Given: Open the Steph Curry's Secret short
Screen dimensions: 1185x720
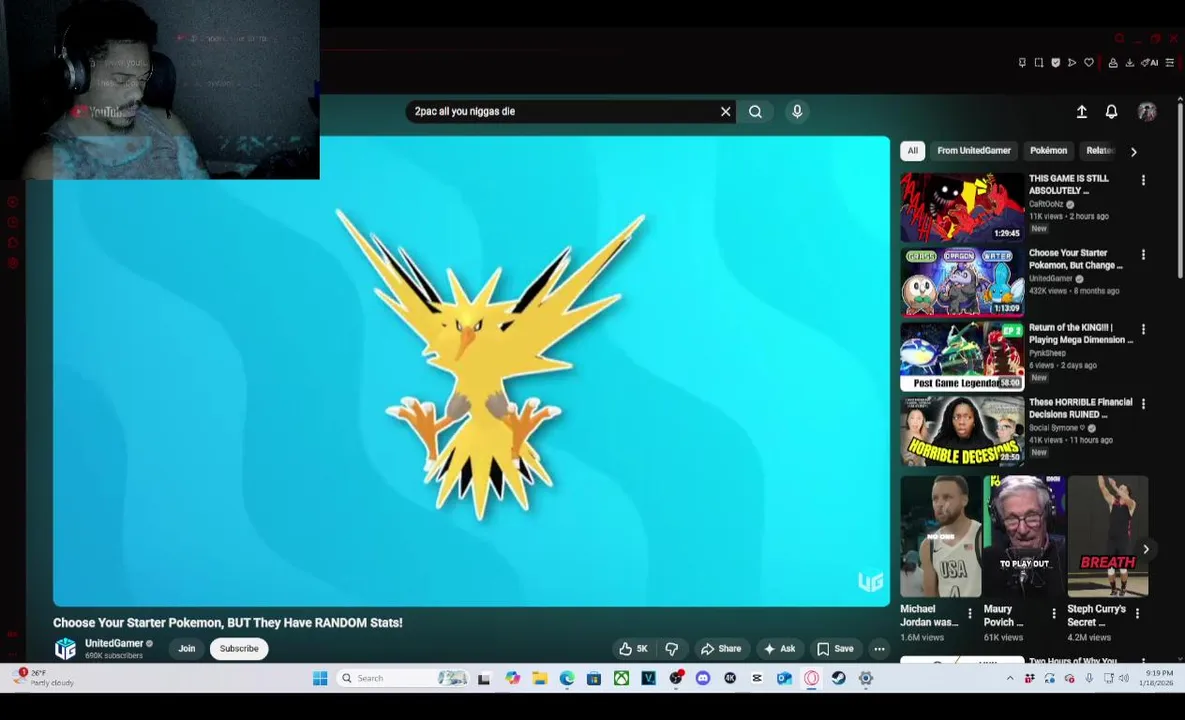Looking at the screenshot, I should click(x=1107, y=536).
